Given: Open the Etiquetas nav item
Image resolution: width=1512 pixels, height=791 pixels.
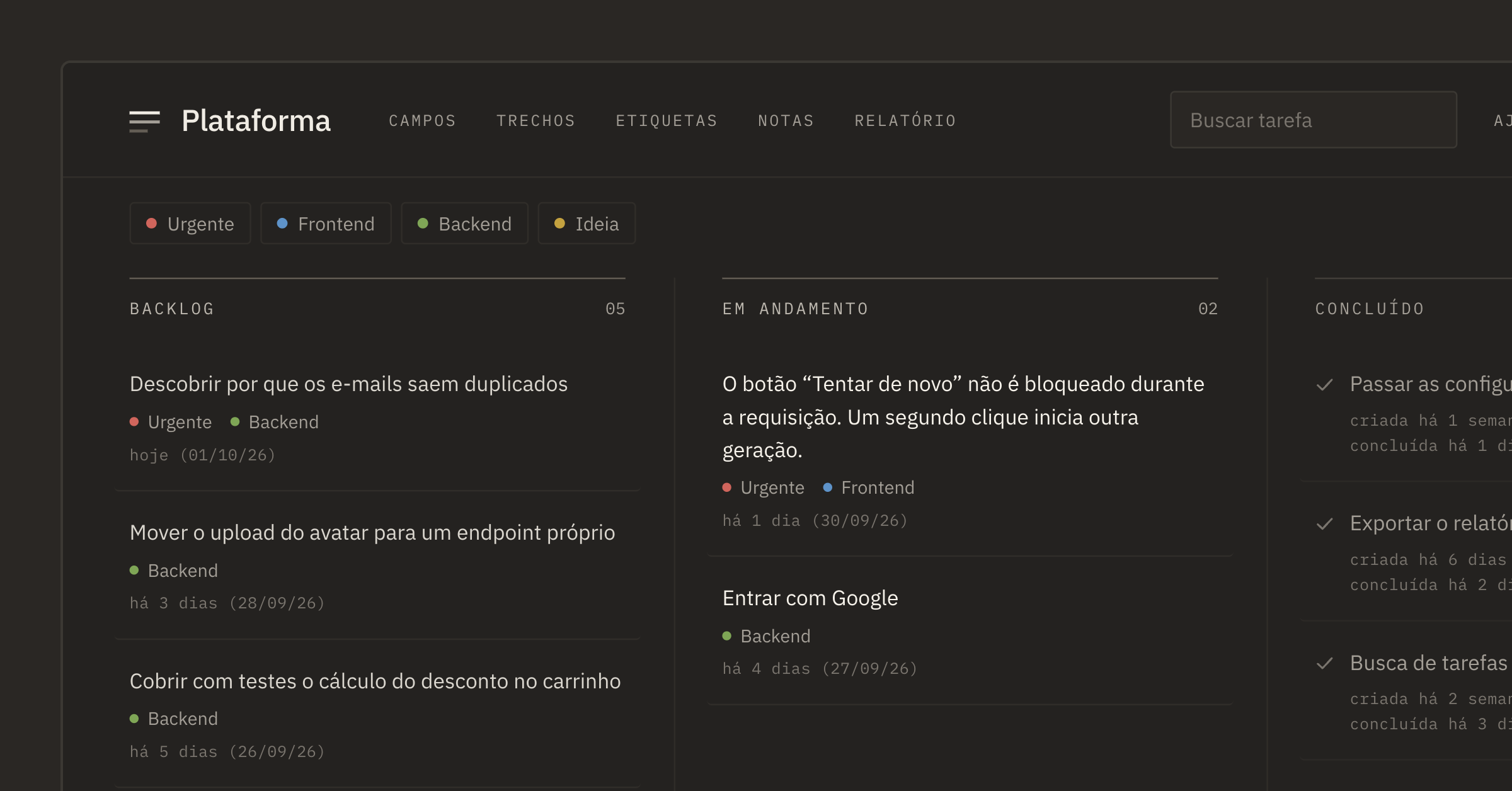Looking at the screenshot, I should coord(667,120).
